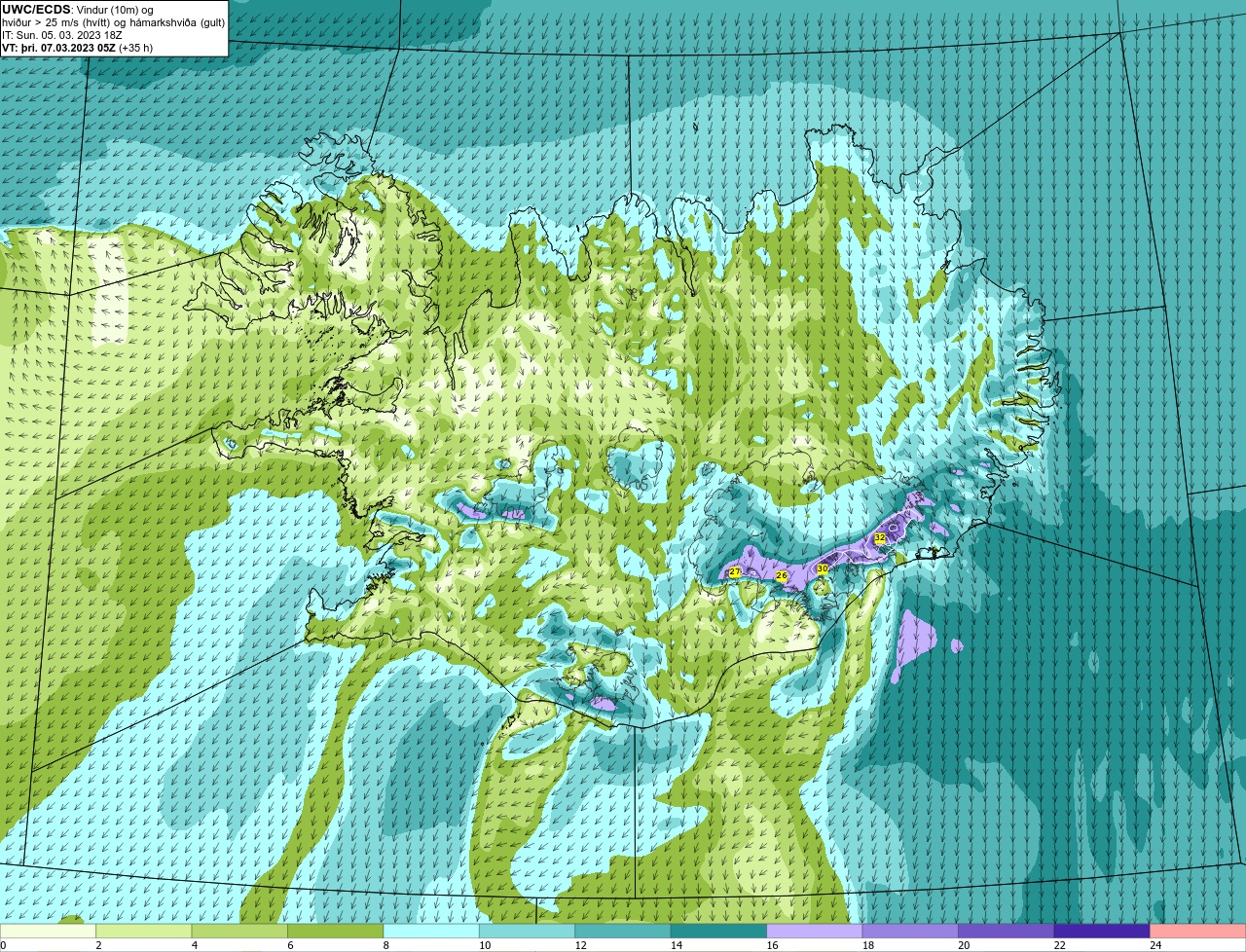Image resolution: width=1246 pixels, height=952 pixels.
Task: Click the pink above-24 m/s legend swatch
Action: coord(1198,931)
